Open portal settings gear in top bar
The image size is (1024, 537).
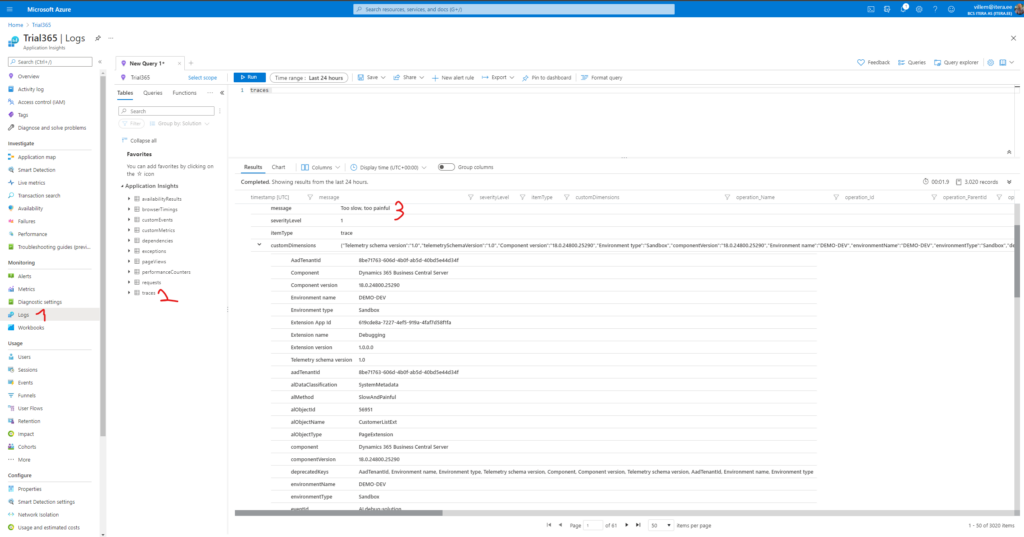click(x=919, y=9)
